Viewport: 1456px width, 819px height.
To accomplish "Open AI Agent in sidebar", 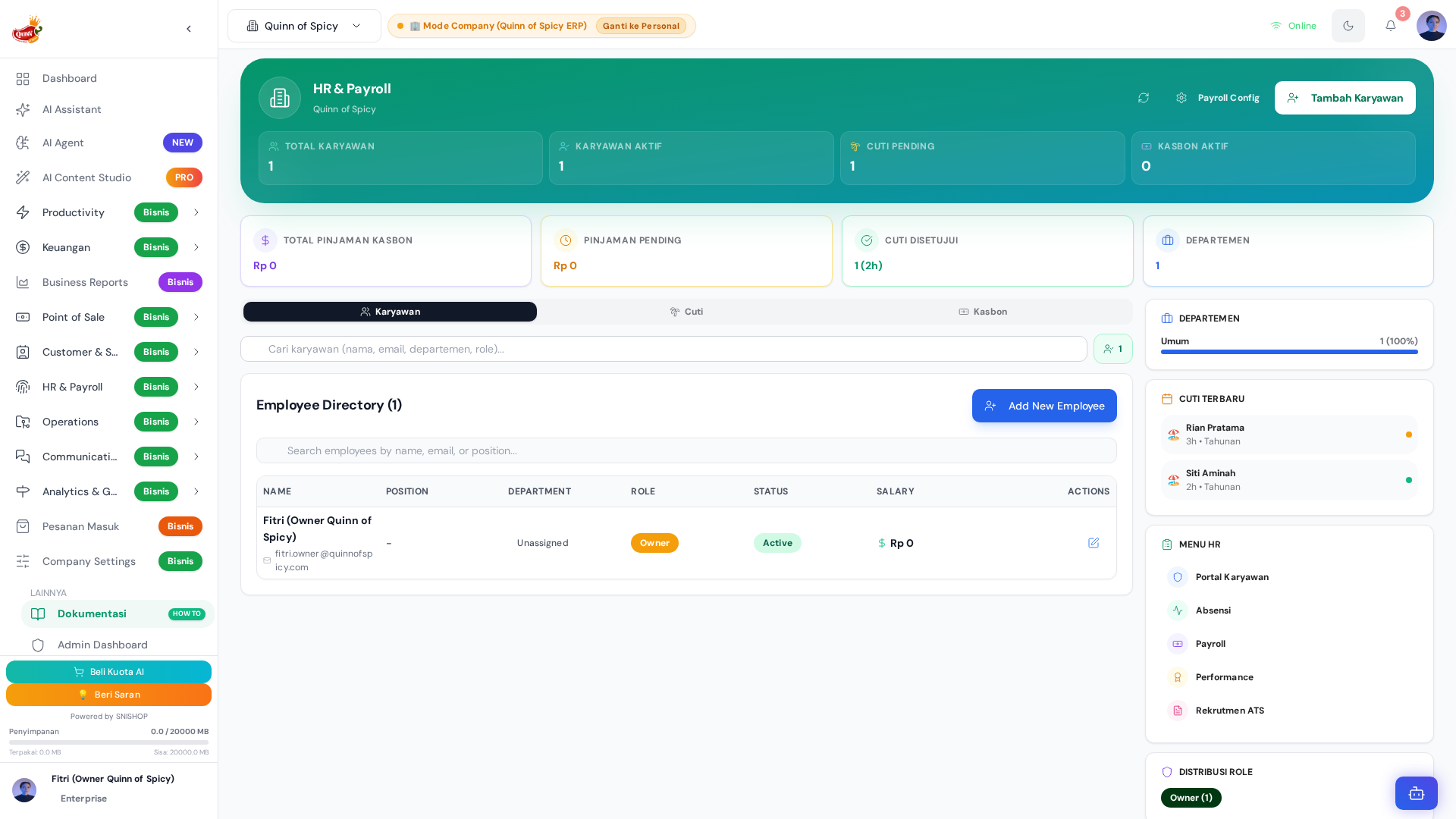I will [109, 143].
